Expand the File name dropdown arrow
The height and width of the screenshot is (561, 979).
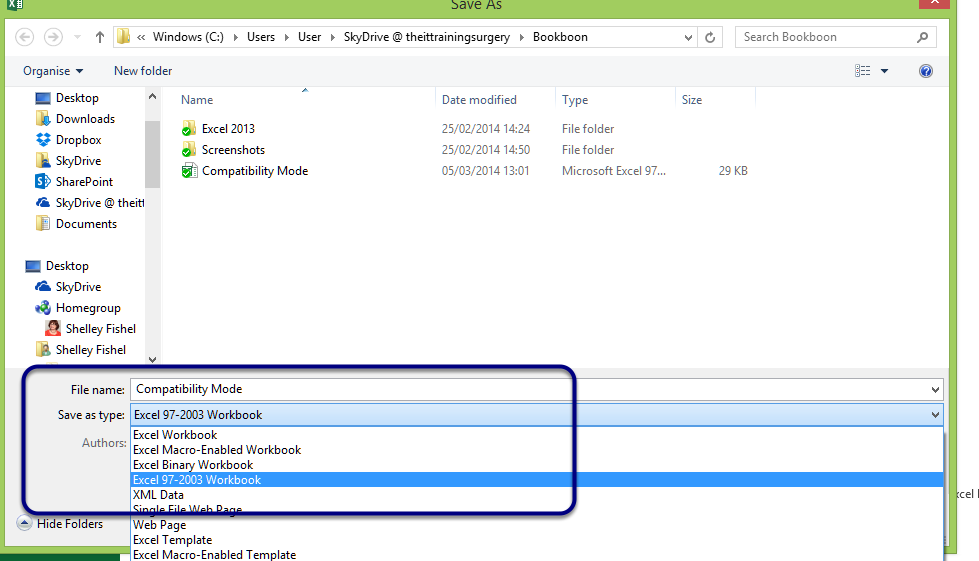pos(935,389)
